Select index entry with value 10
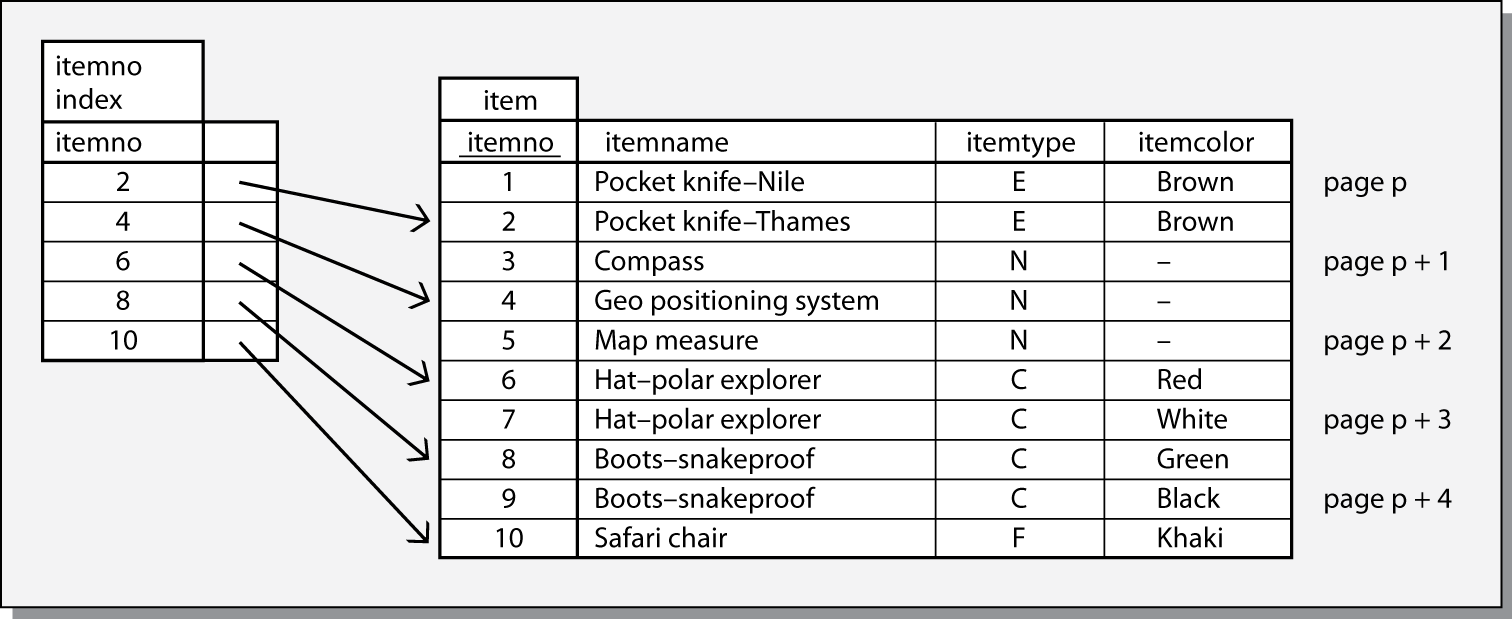This screenshot has height=619, width=1512. click(122, 341)
